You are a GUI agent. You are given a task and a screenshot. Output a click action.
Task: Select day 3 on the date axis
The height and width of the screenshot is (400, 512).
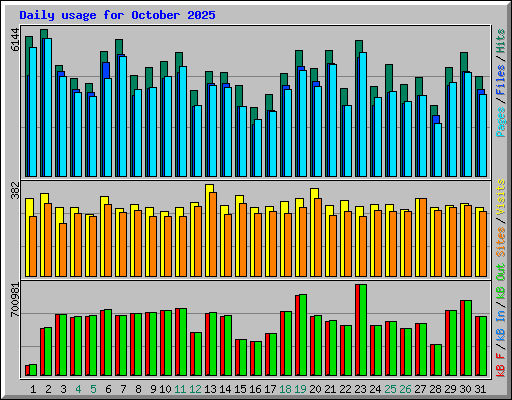(63, 389)
